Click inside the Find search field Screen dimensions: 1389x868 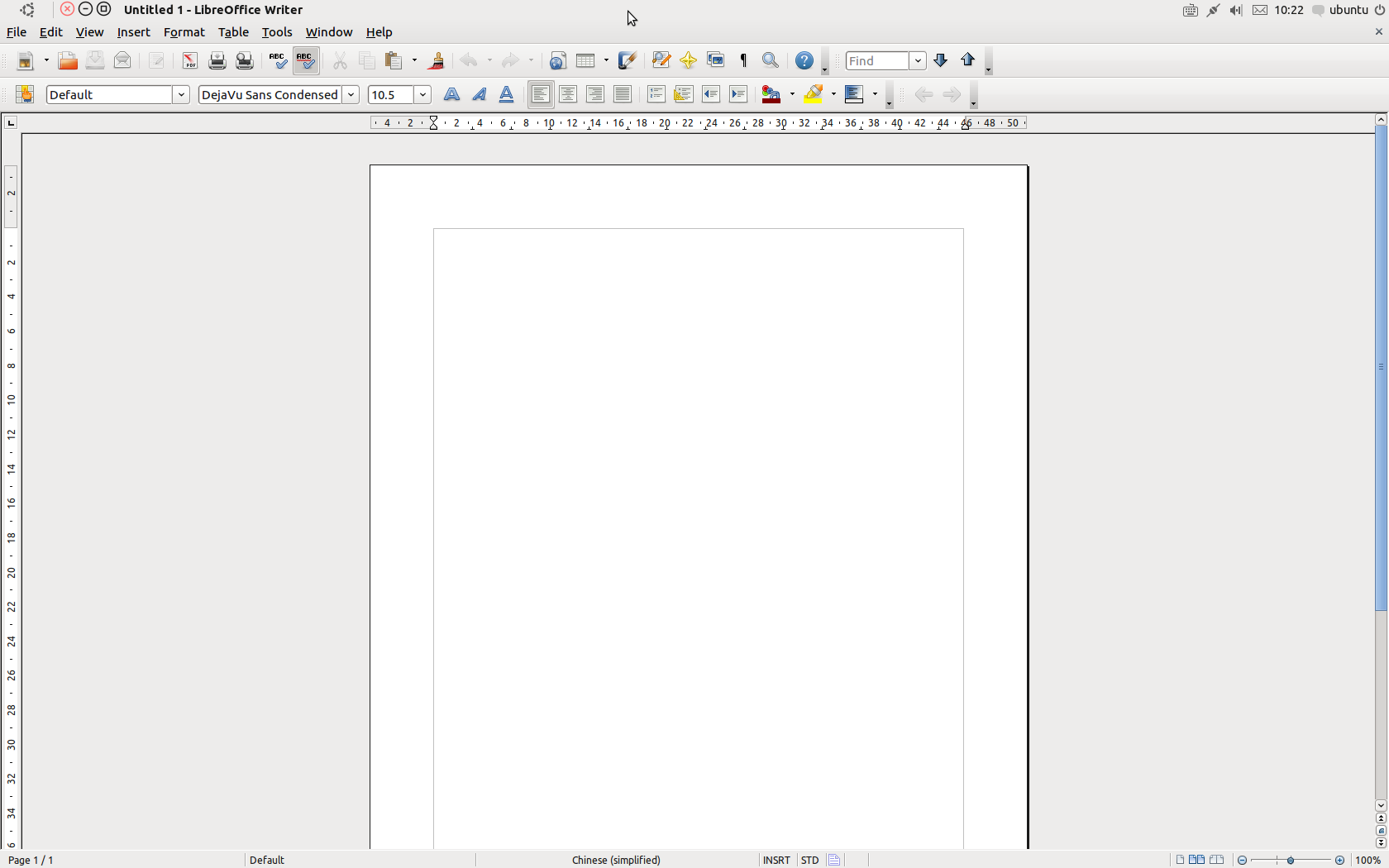coord(877,61)
